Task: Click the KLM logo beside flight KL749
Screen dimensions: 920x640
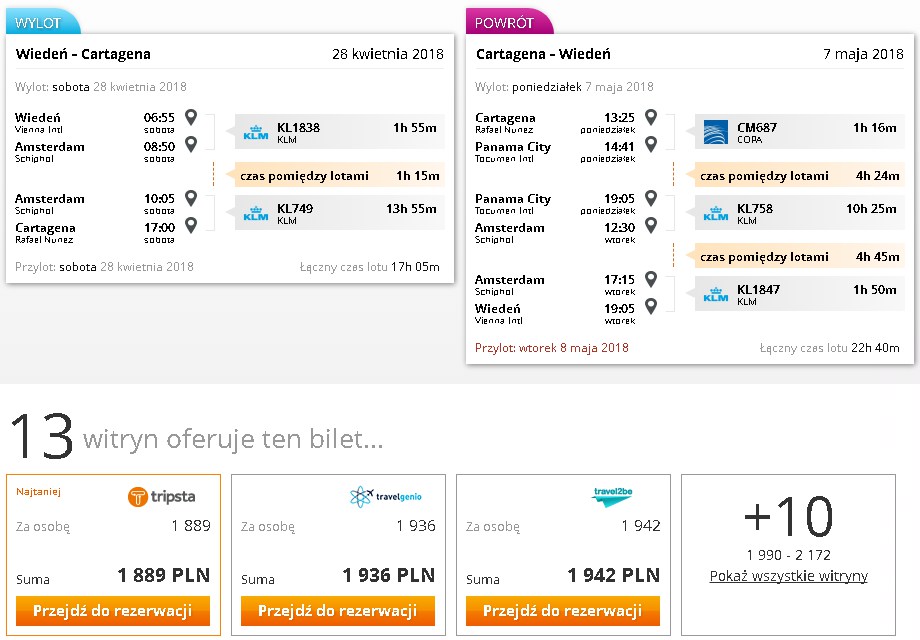Action: [x=256, y=214]
